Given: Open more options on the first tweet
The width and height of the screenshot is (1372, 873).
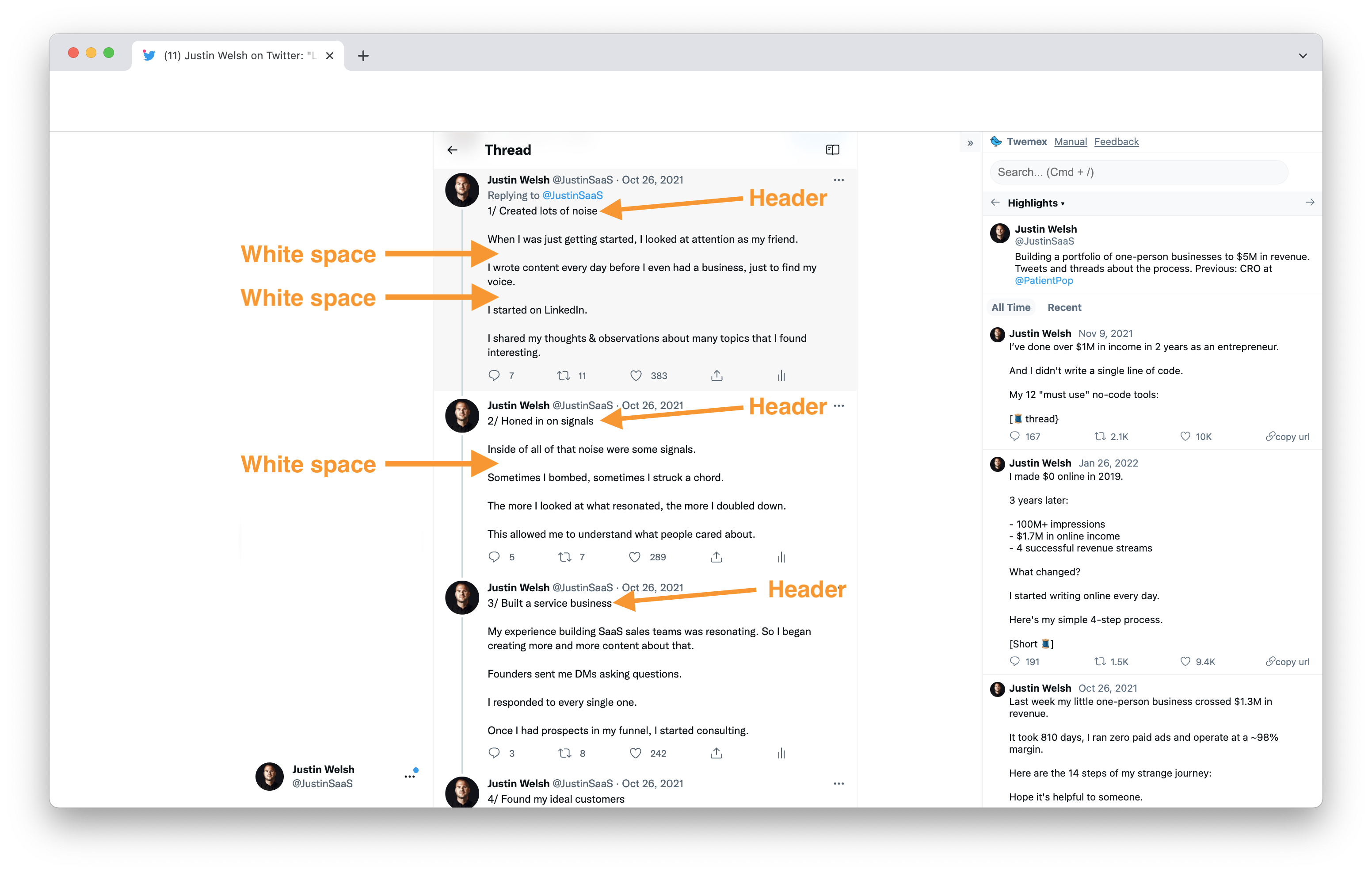Looking at the screenshot, I should 838,180.
